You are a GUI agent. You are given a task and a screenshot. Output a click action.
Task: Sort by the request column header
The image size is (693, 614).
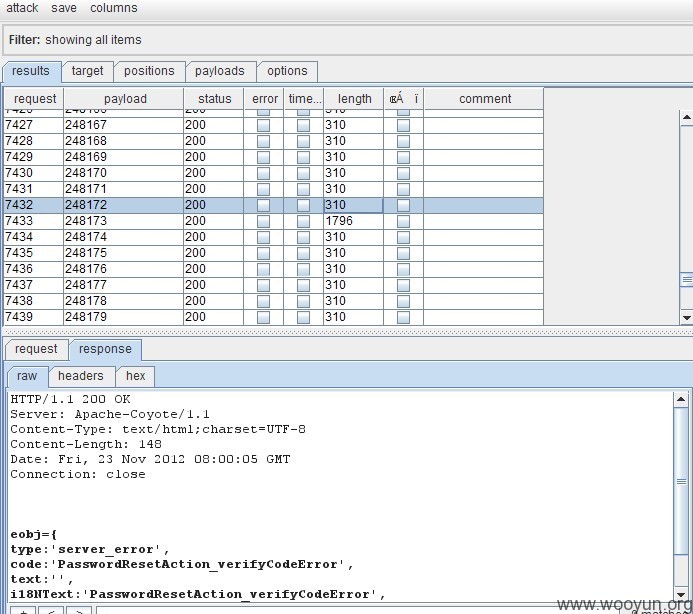[34, 99]
